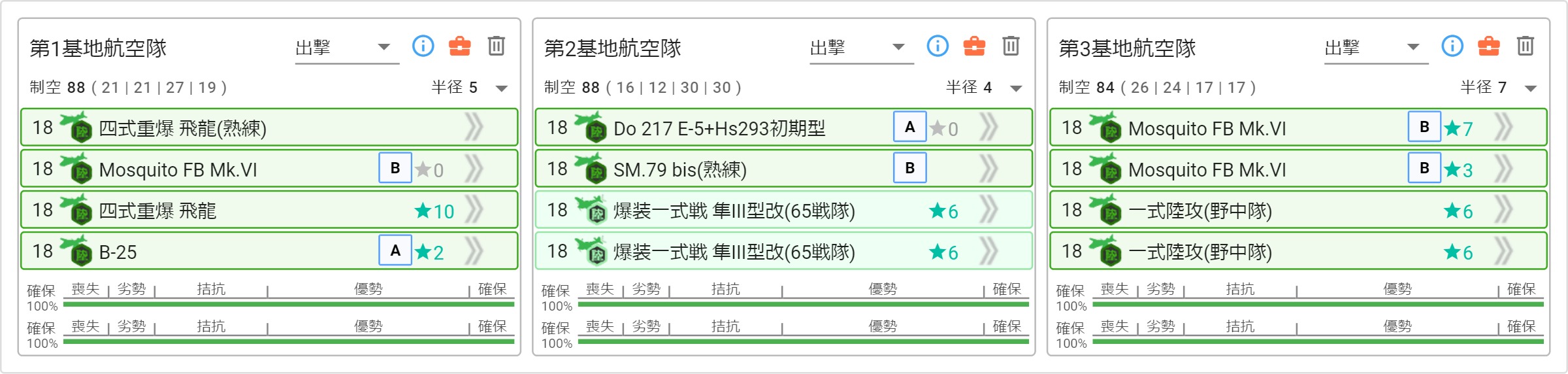
Task: Open the toolbox icon for 第2基地航空隊
Action: coord(974,46)
